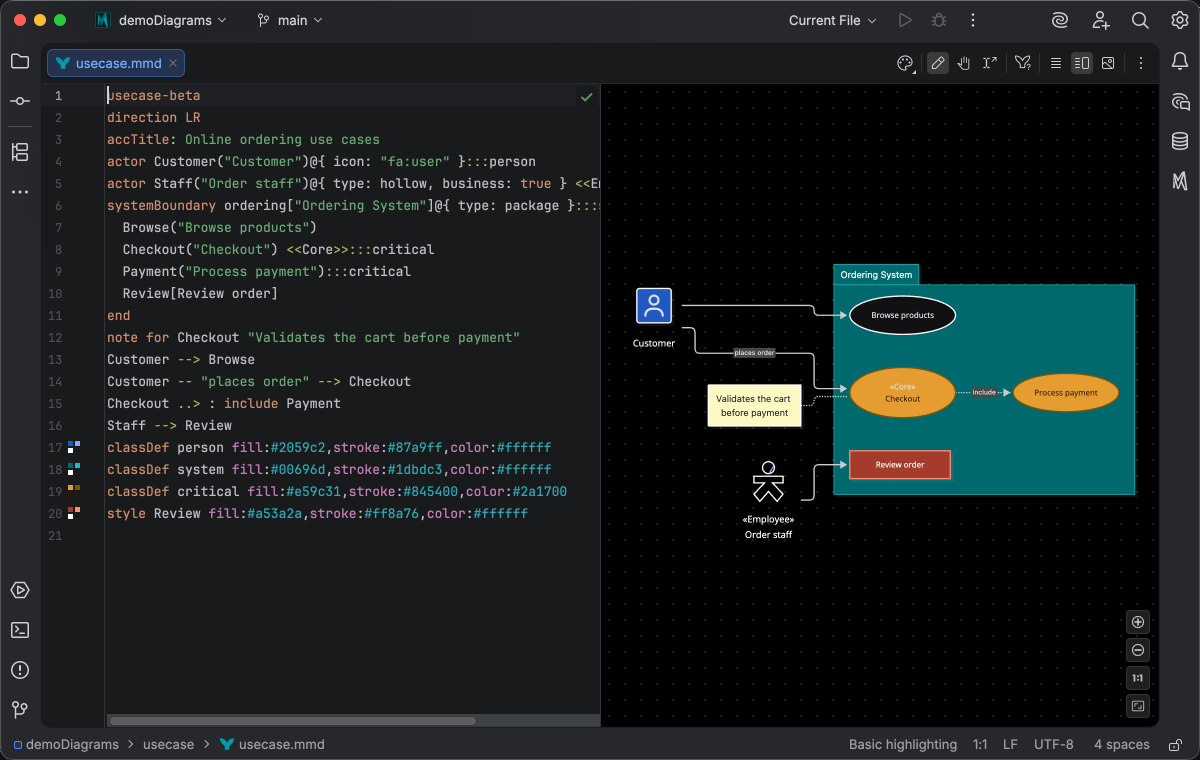Click the Mermaid help icon with question mark
The width and height of the screenshot is (1200, 760).
(1023, 63)
